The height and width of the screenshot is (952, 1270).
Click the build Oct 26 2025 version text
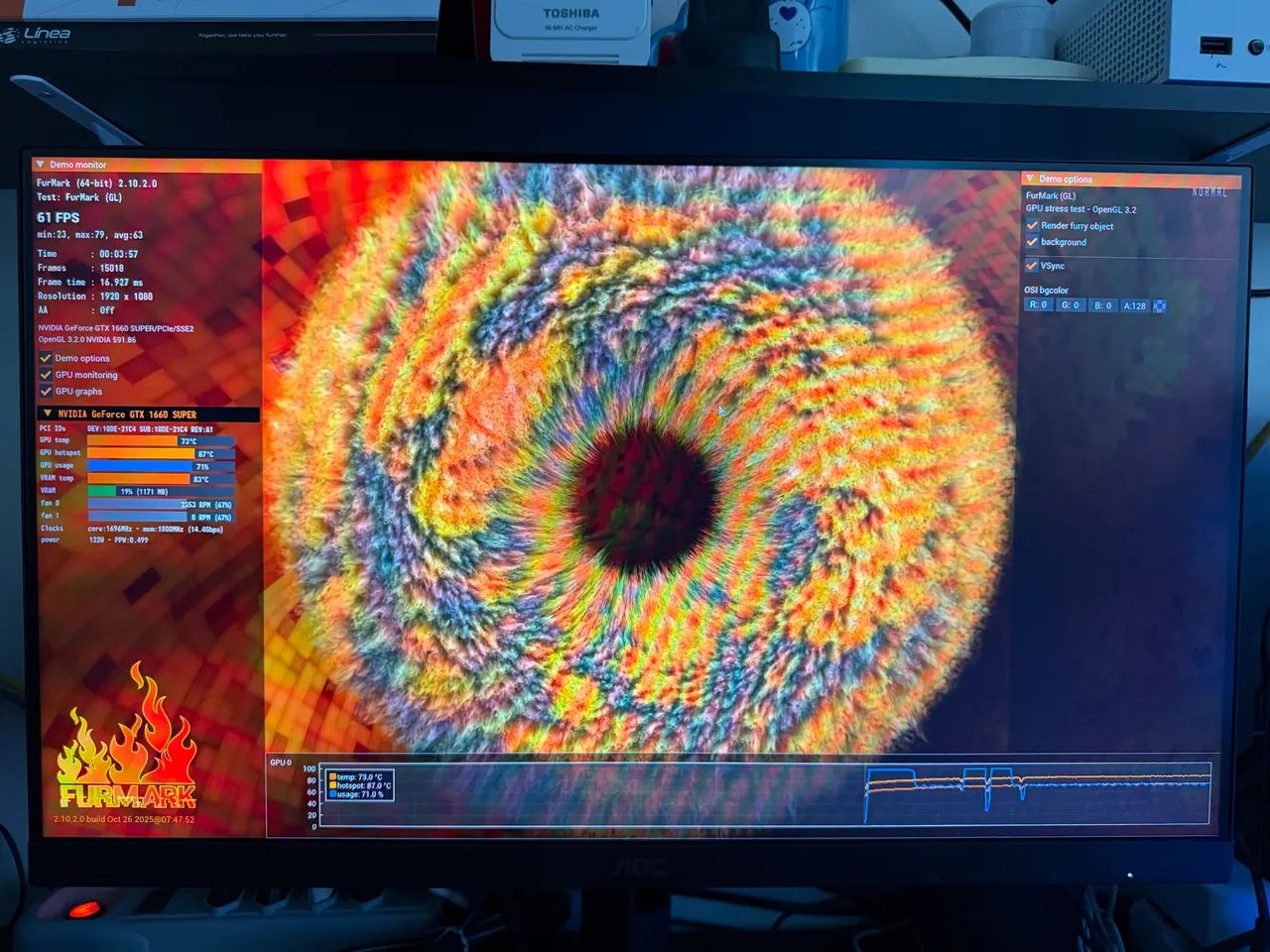[x=124, y=820]
